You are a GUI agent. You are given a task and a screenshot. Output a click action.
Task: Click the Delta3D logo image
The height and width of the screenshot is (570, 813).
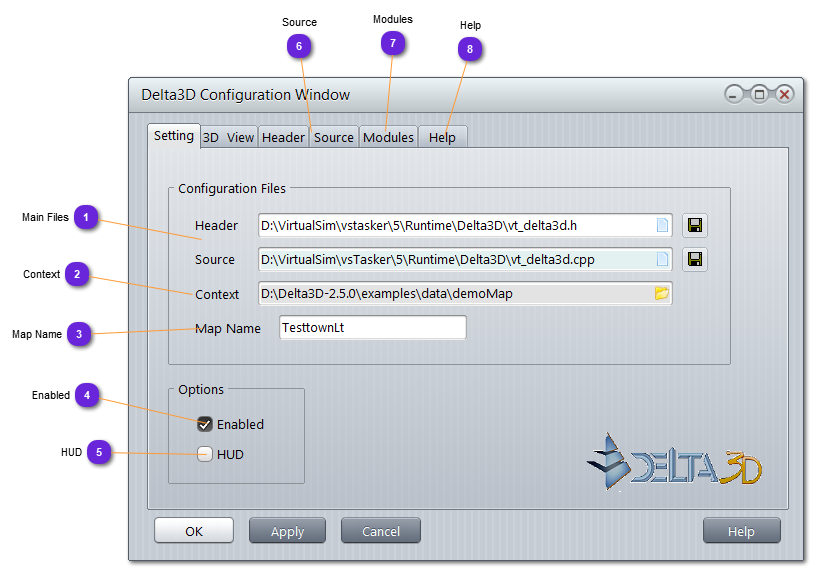[675, 461]
